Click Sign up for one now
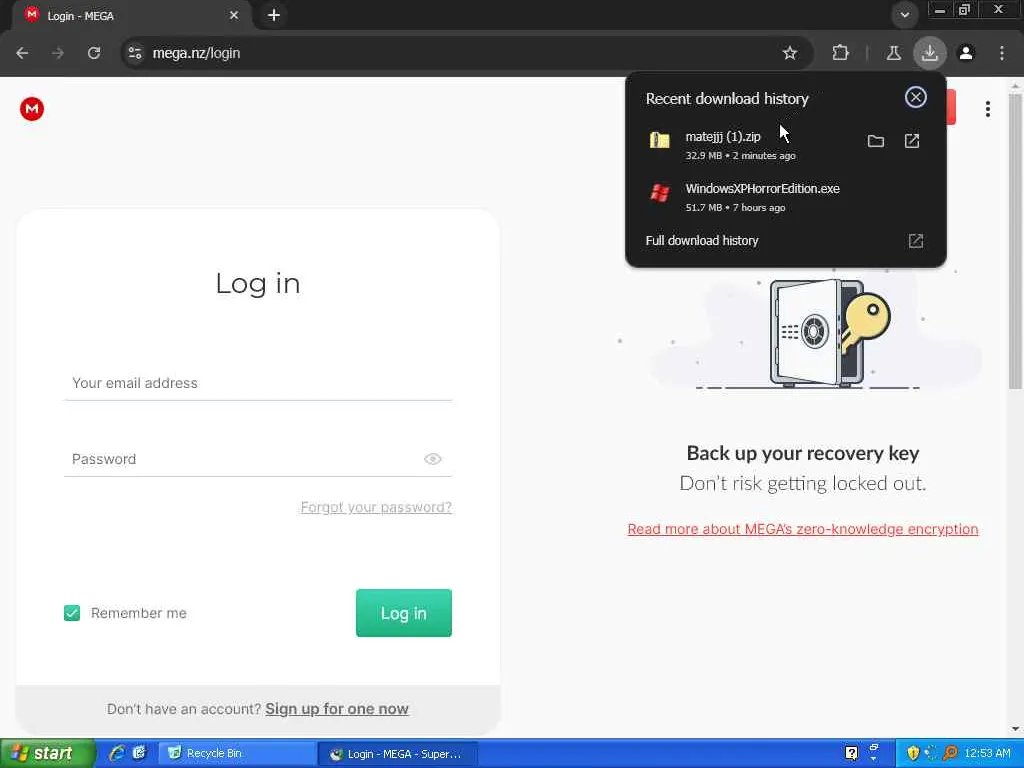 coord(337,709)
